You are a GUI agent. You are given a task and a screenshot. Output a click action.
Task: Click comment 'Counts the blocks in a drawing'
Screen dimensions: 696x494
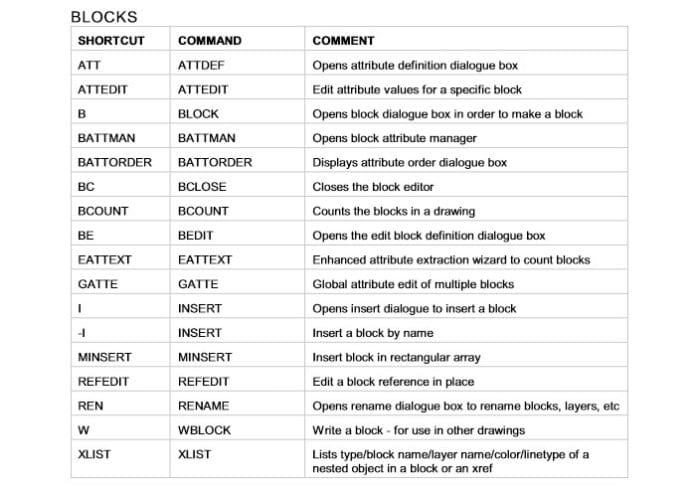[393, 211]
